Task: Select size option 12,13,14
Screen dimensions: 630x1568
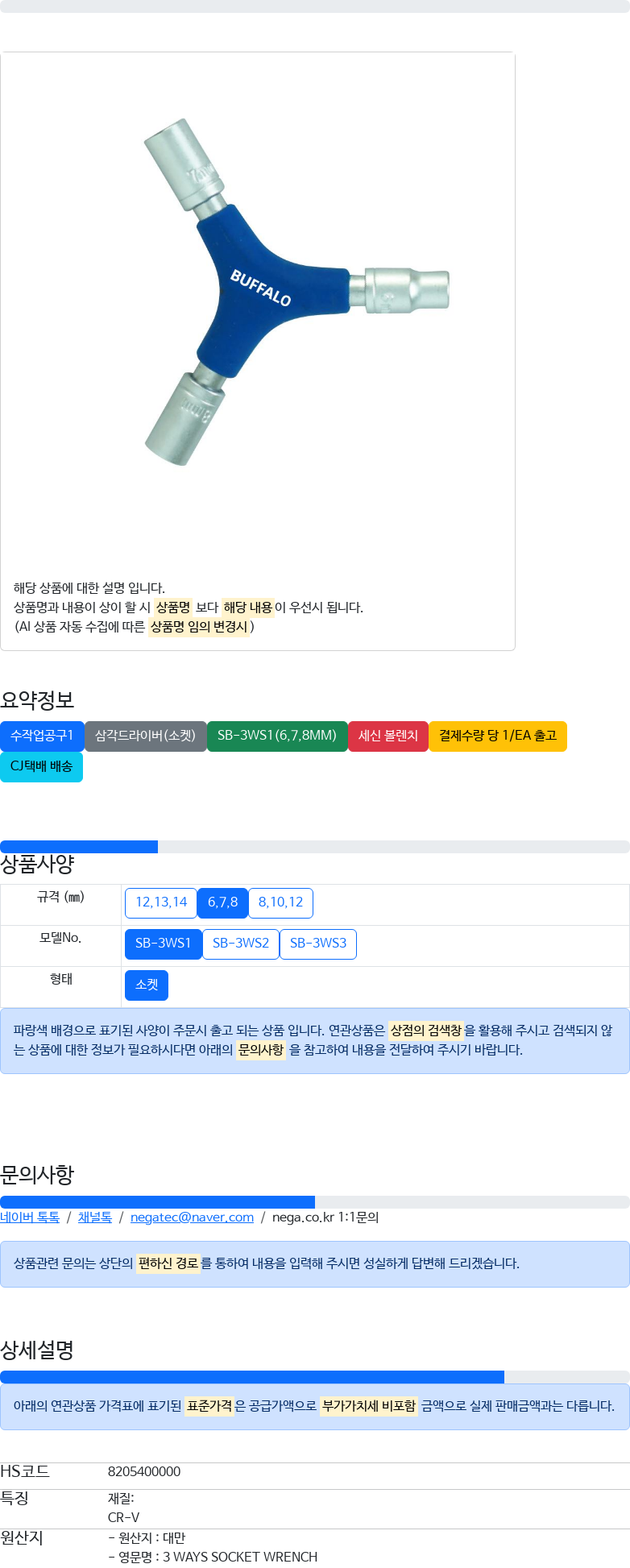Action: pyautogui.click(x=161, y=902)
